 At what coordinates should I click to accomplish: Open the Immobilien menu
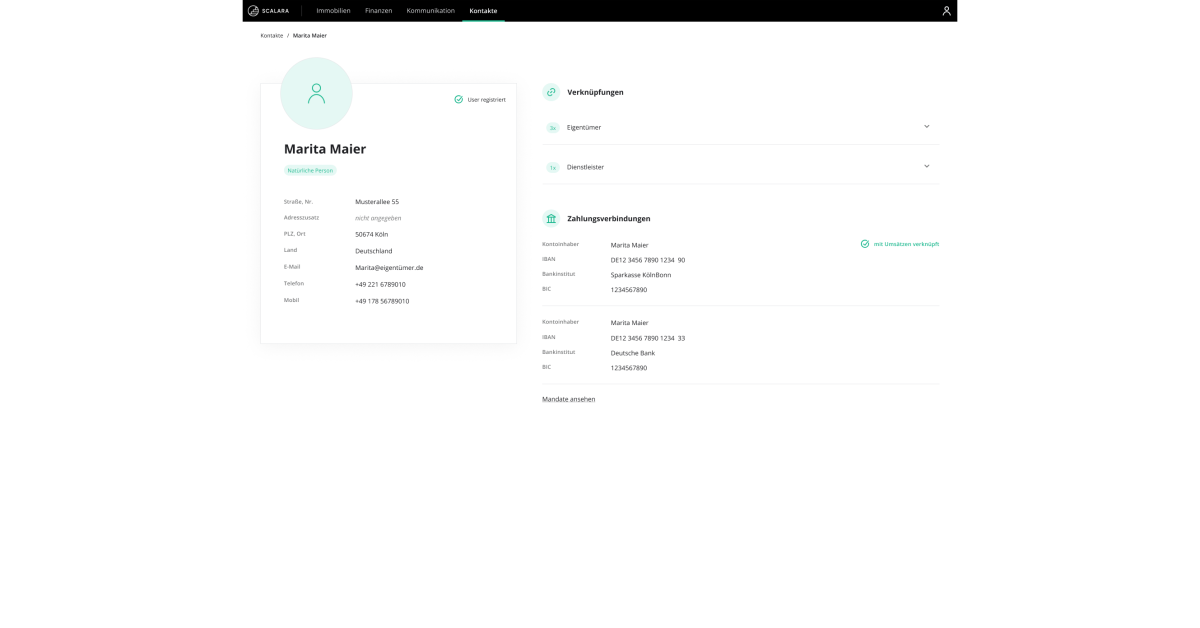pyautogui.click(x=333, y=11)
